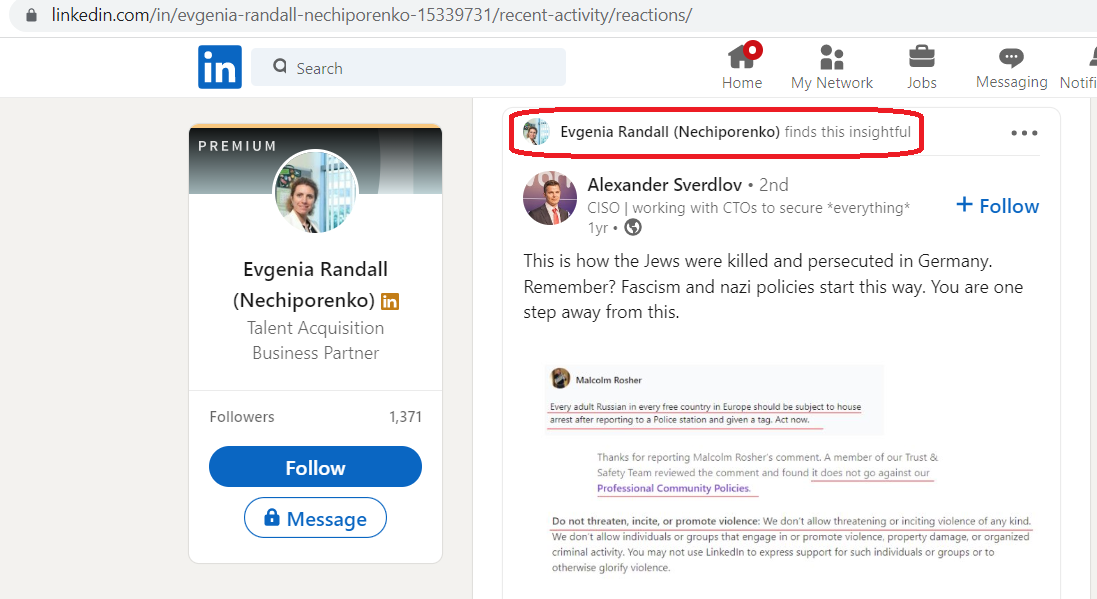Click 'Talent Acquisition Business Partner' headline
The height and width of the screenshot is (599, 1097).
(316, 340)
